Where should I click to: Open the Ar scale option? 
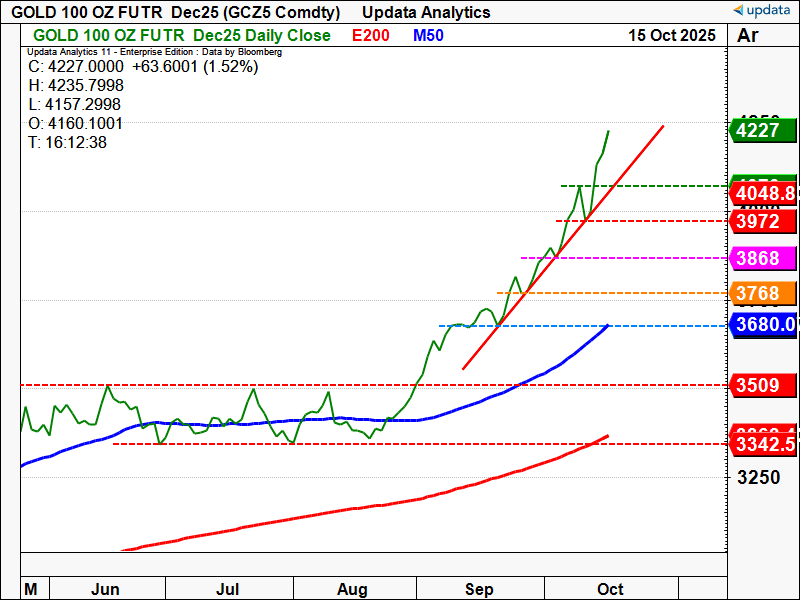coord(747,36)
